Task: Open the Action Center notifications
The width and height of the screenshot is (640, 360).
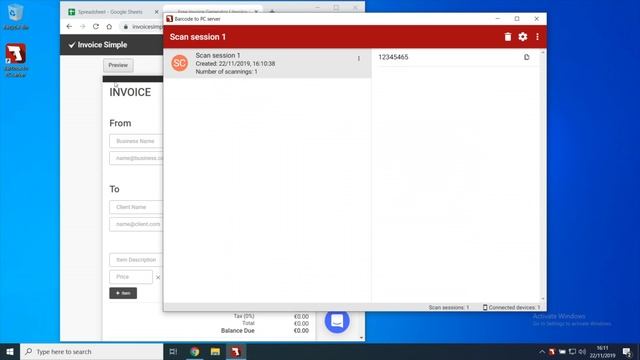Action: [x=627, y=352]
